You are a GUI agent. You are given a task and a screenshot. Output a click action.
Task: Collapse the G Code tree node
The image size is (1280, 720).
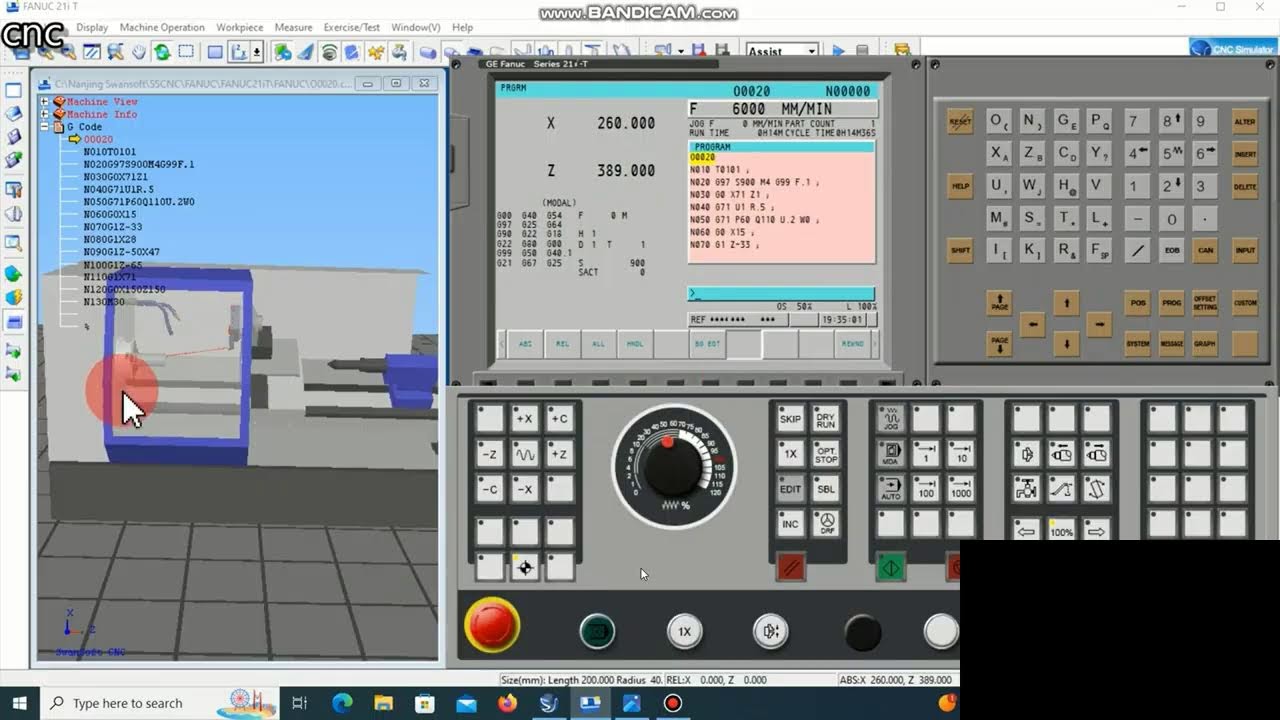45,127
